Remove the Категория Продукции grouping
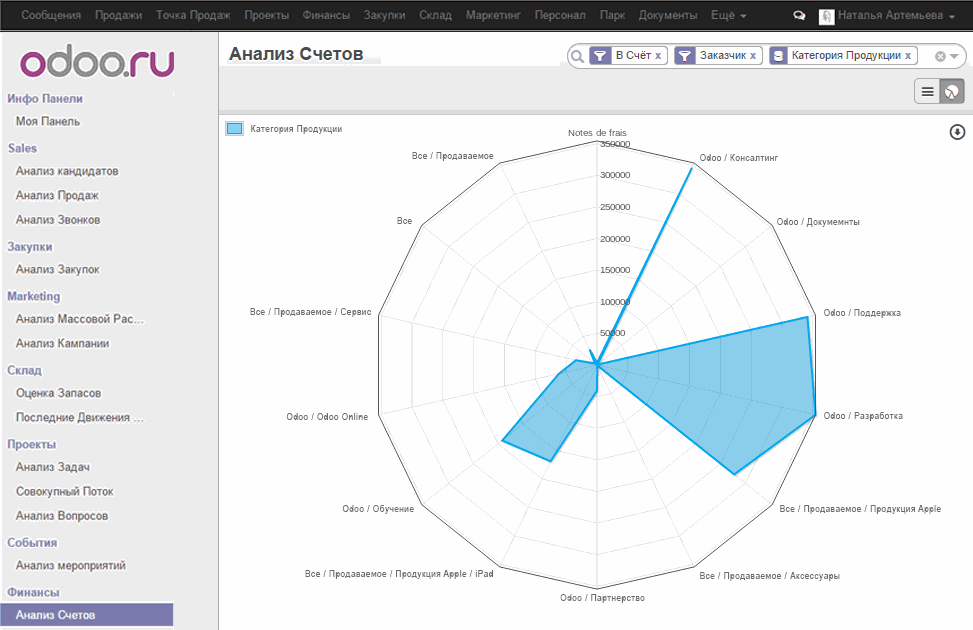973x630 pixels. click(x=907, y=56)
